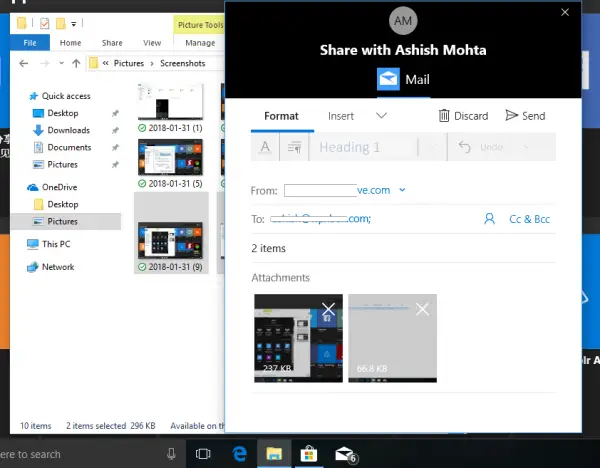Open the View ribbon tab
Screen dimensions: 600x468
[152, 43]
